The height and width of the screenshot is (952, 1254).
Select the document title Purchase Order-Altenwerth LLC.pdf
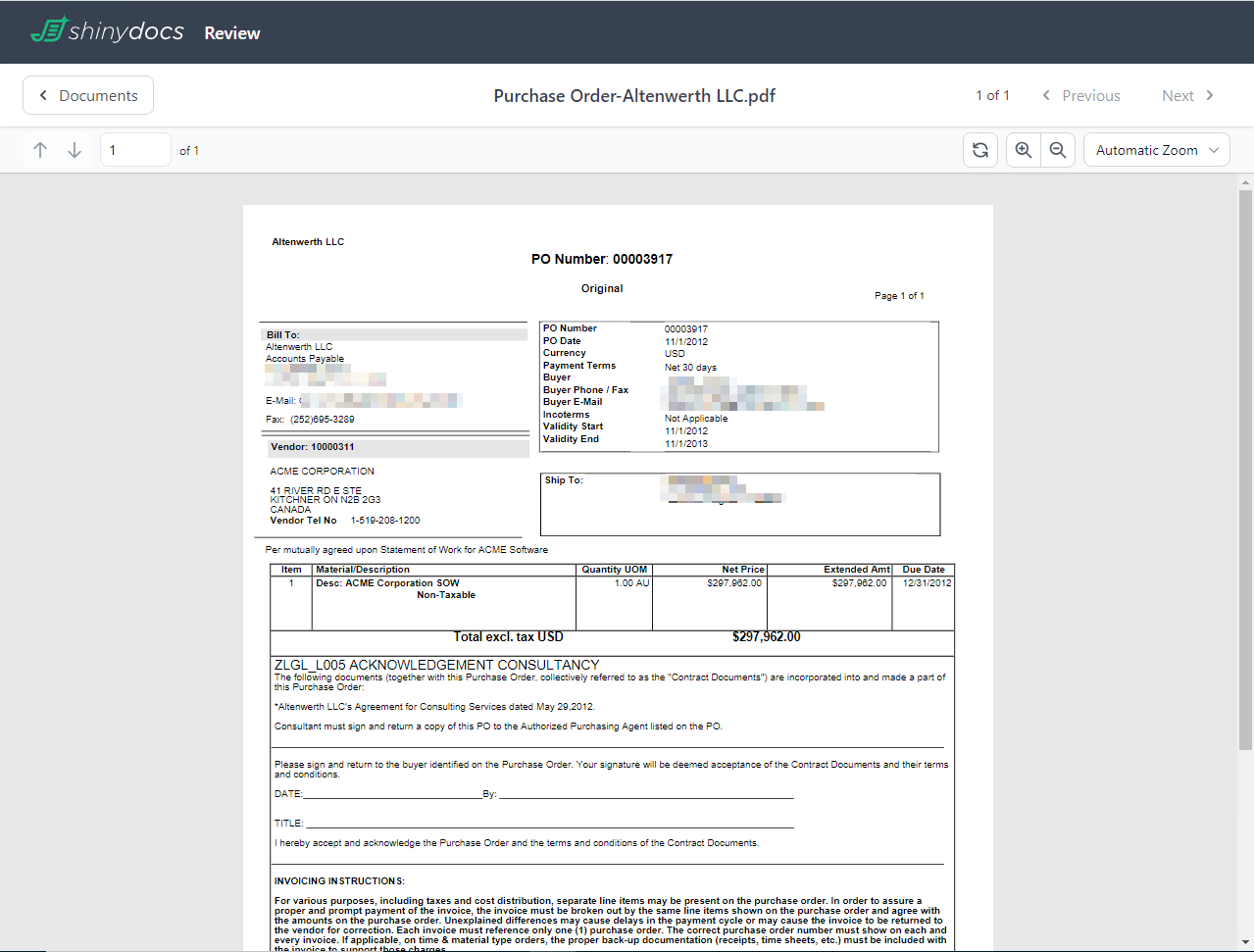tap(634, 95)
